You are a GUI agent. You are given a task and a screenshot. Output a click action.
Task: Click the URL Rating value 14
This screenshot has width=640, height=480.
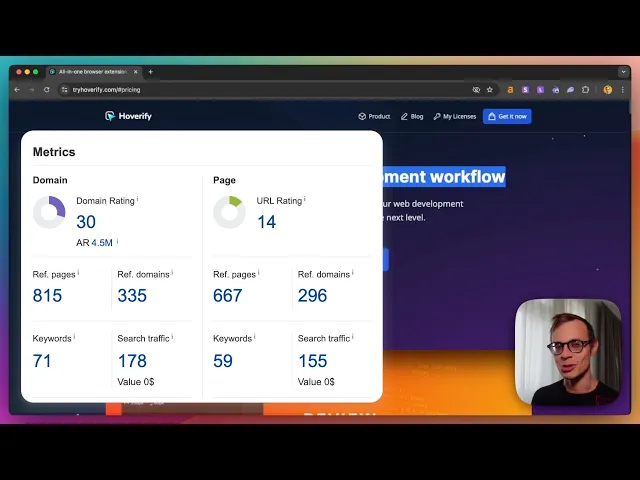click(x=267, y=222)
